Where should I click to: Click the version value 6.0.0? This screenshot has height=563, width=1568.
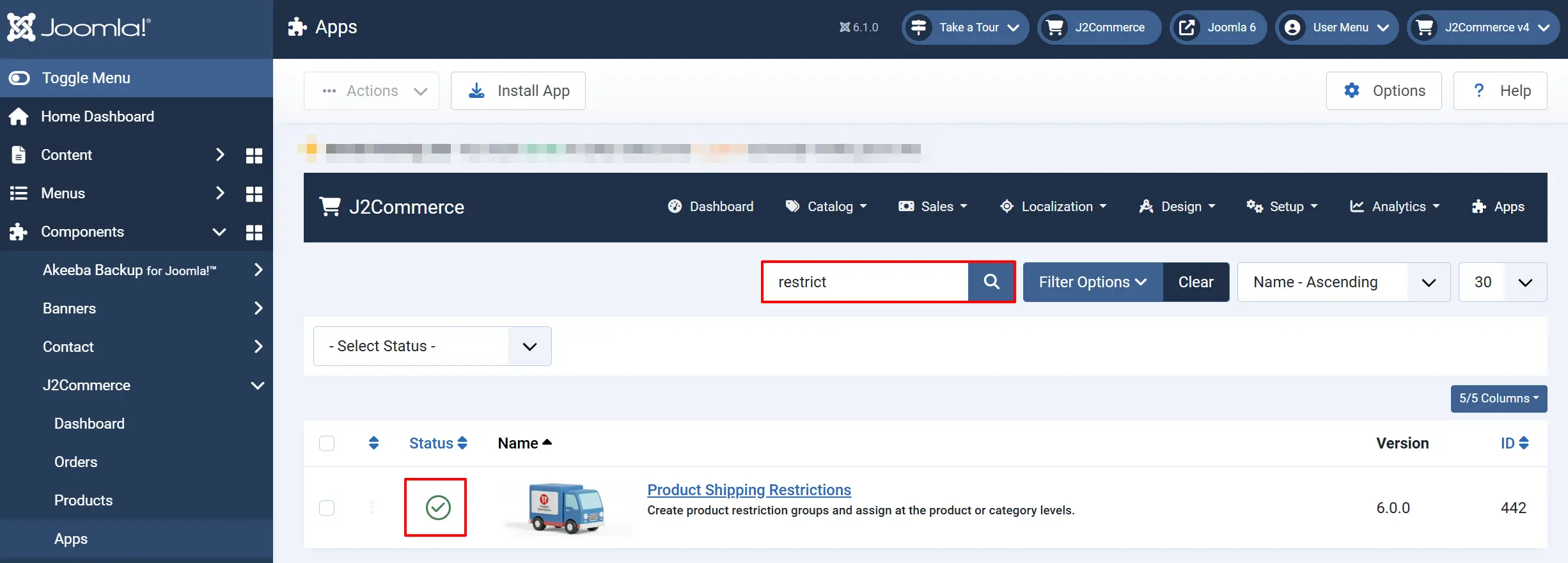1393,508
